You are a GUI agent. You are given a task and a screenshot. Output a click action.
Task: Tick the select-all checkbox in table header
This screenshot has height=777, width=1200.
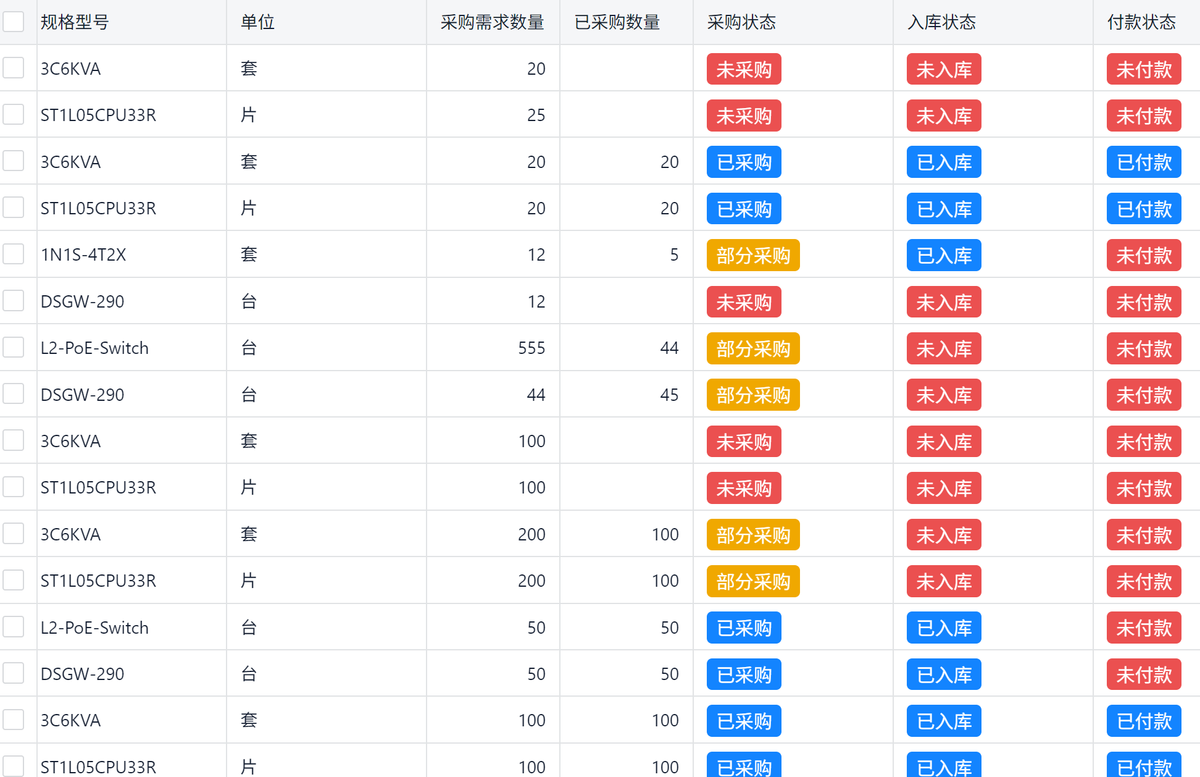click(x=13, y=22)
